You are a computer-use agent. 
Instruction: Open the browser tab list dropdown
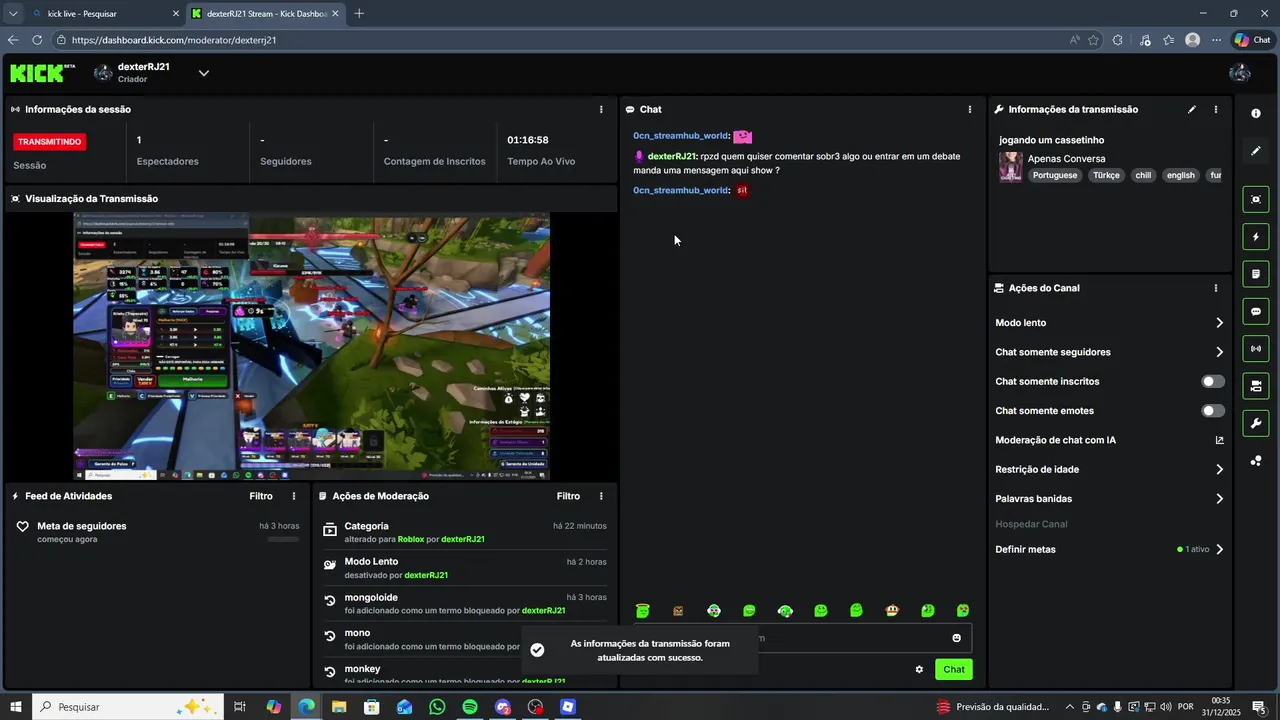click(x=13, y=13)
